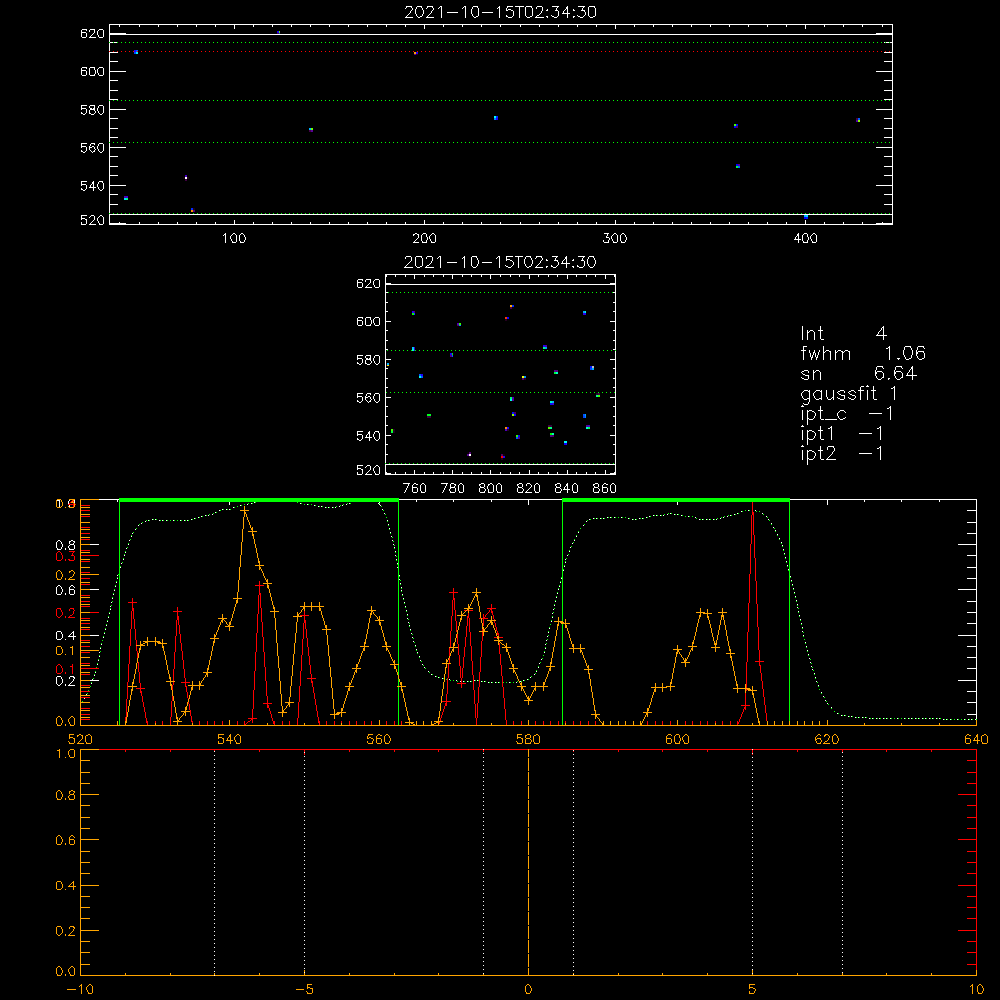The image size is (1000, 1000).
Task: Click x-axis label 760 in middle plot
Action: coord(415,489)
